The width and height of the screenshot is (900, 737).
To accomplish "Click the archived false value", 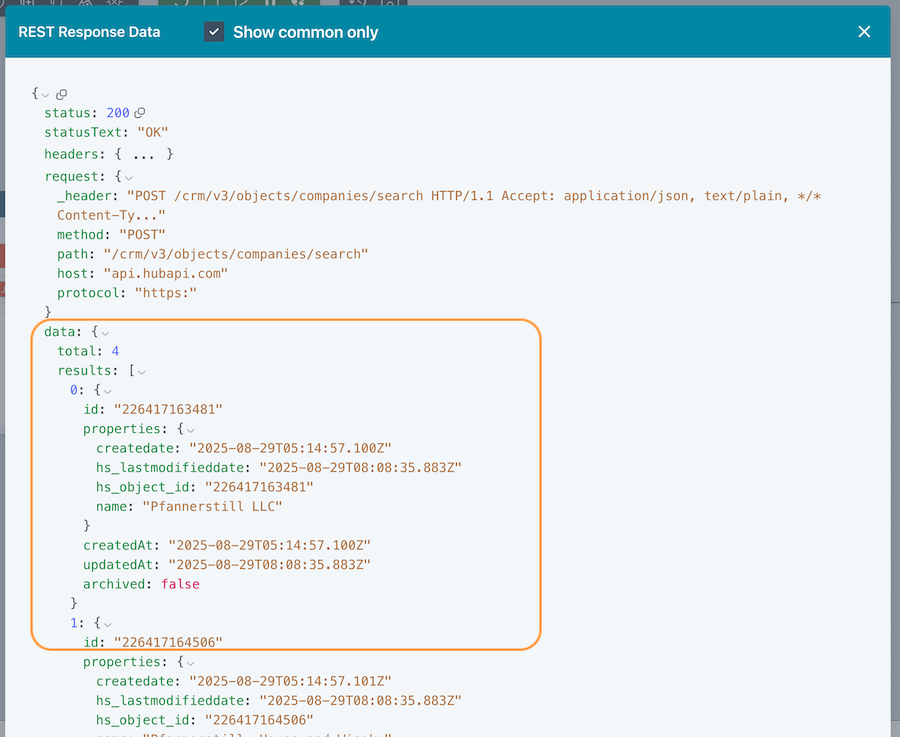I will click(181, 584).
